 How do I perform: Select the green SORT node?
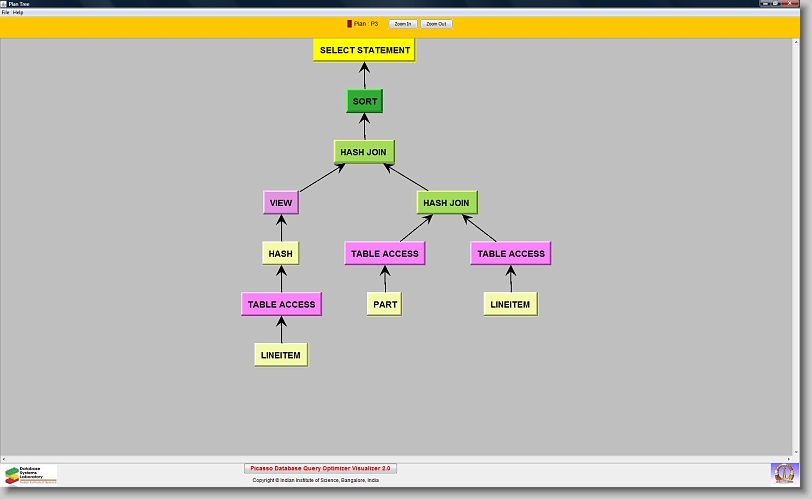tap(364, 101)
